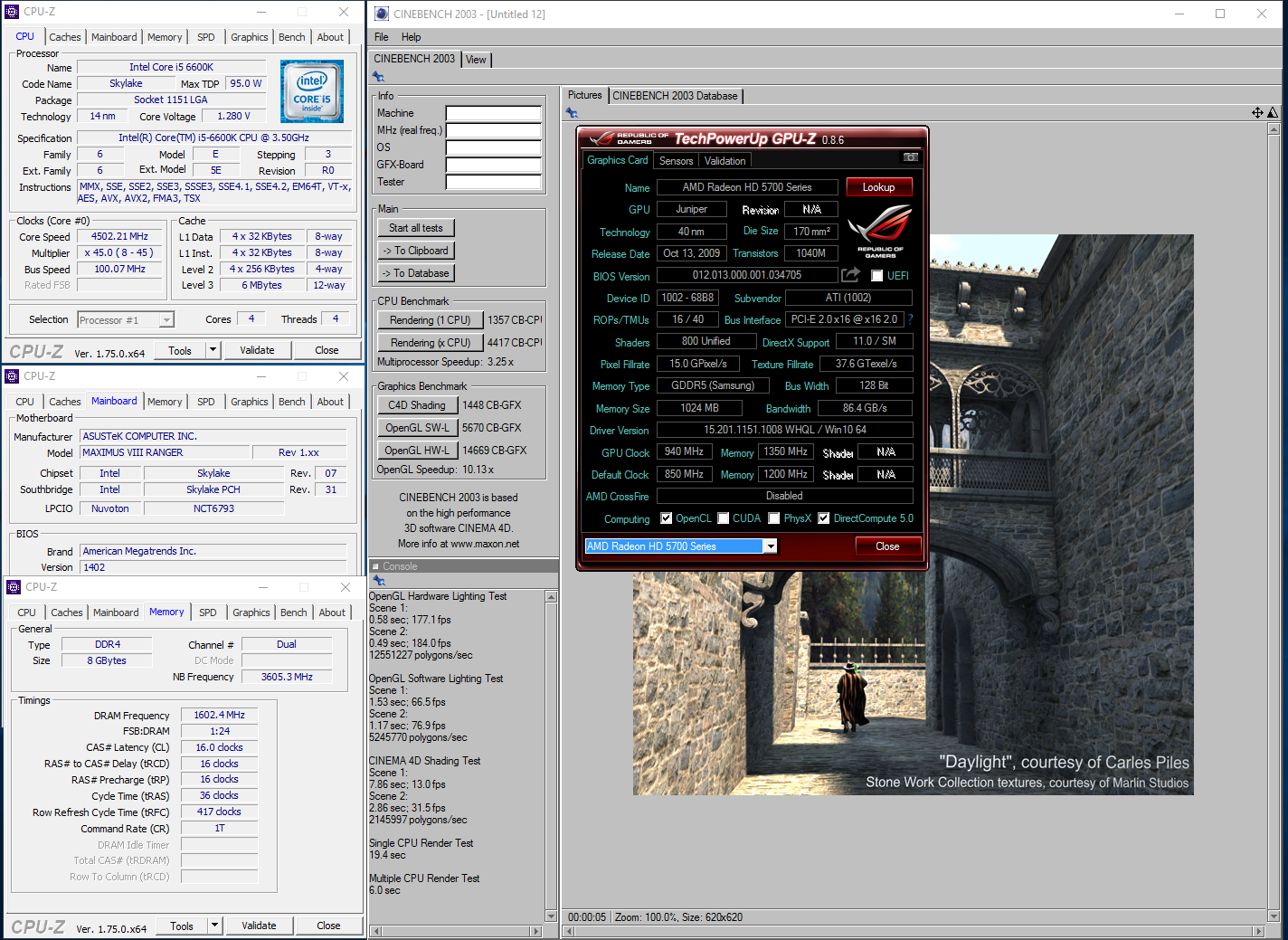The image size is (1288, 940).
Task: Click the pushpin icon under the Pictures tab
Action: pyautogui.click(x=572, y=112)
